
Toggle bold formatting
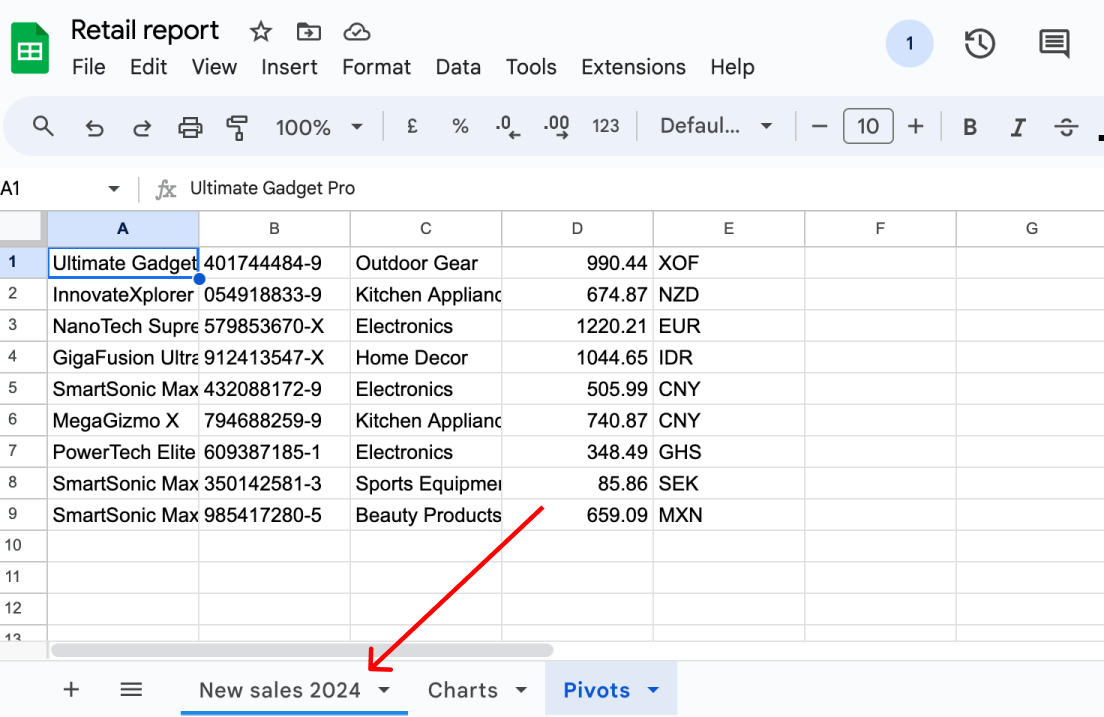pyautogui.click(x=970, y=127)
